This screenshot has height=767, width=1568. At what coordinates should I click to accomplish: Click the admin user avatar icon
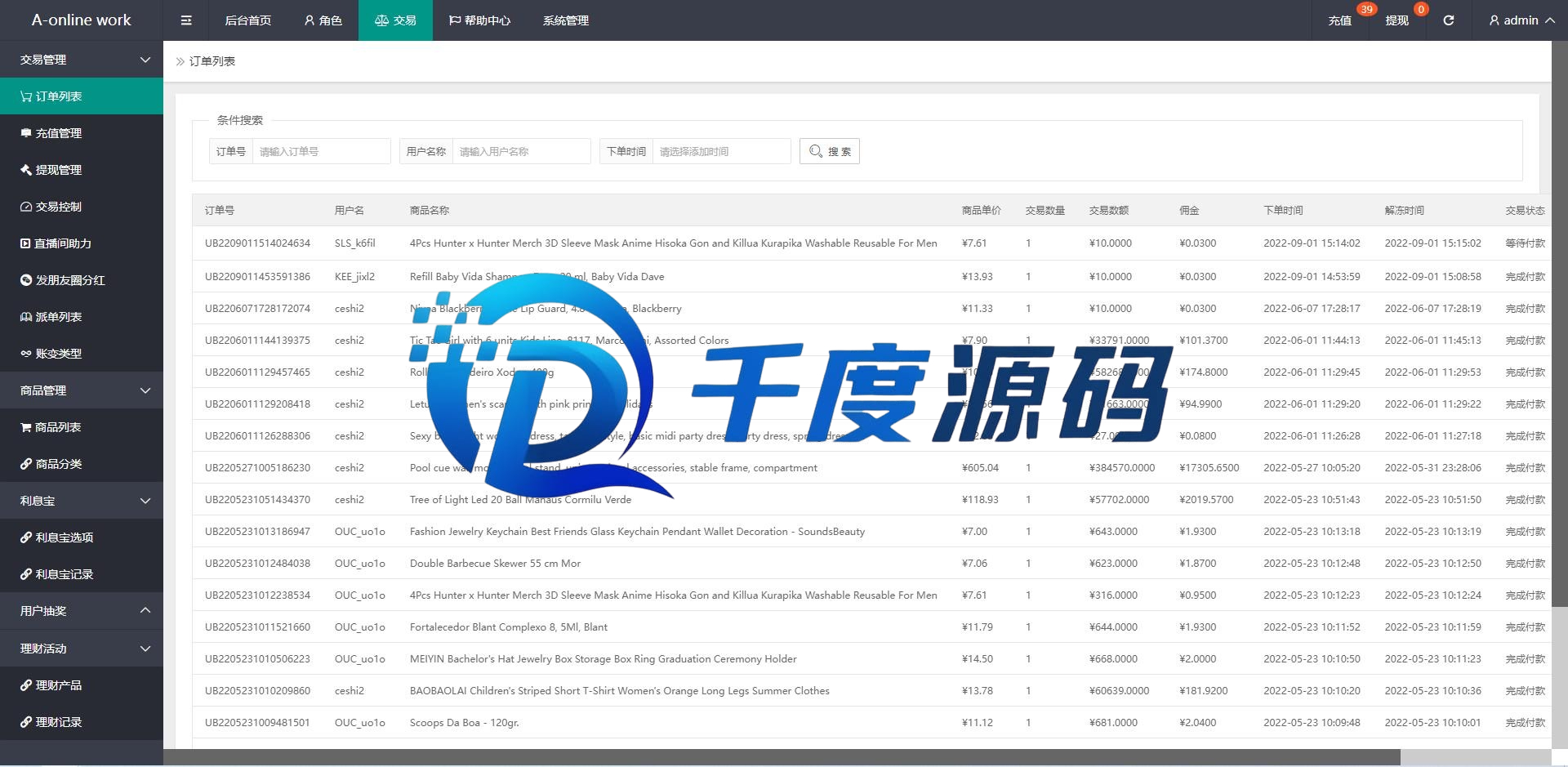(1494, 20)
